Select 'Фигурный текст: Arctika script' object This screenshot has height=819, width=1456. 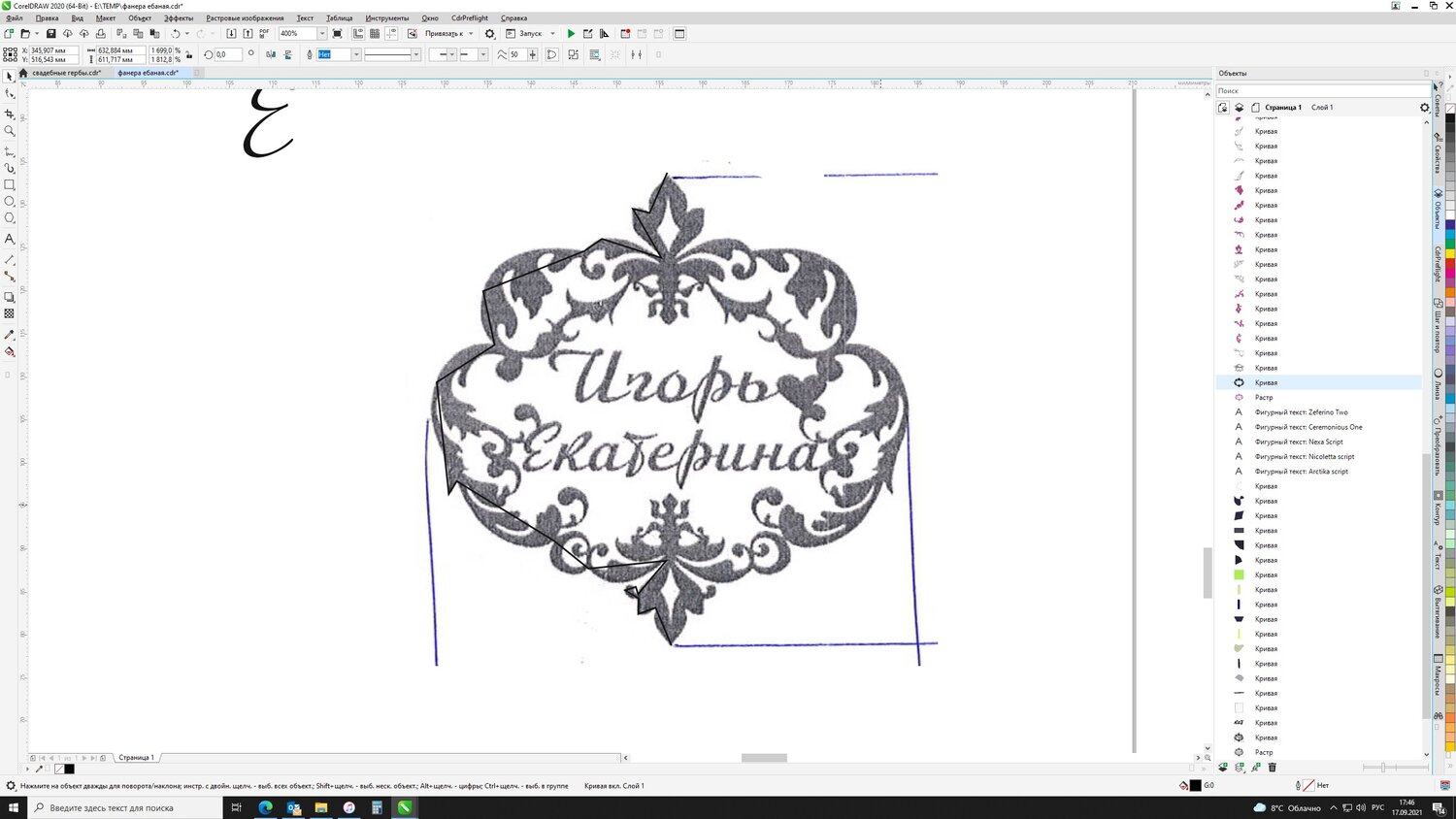(x=1302, y=472)
